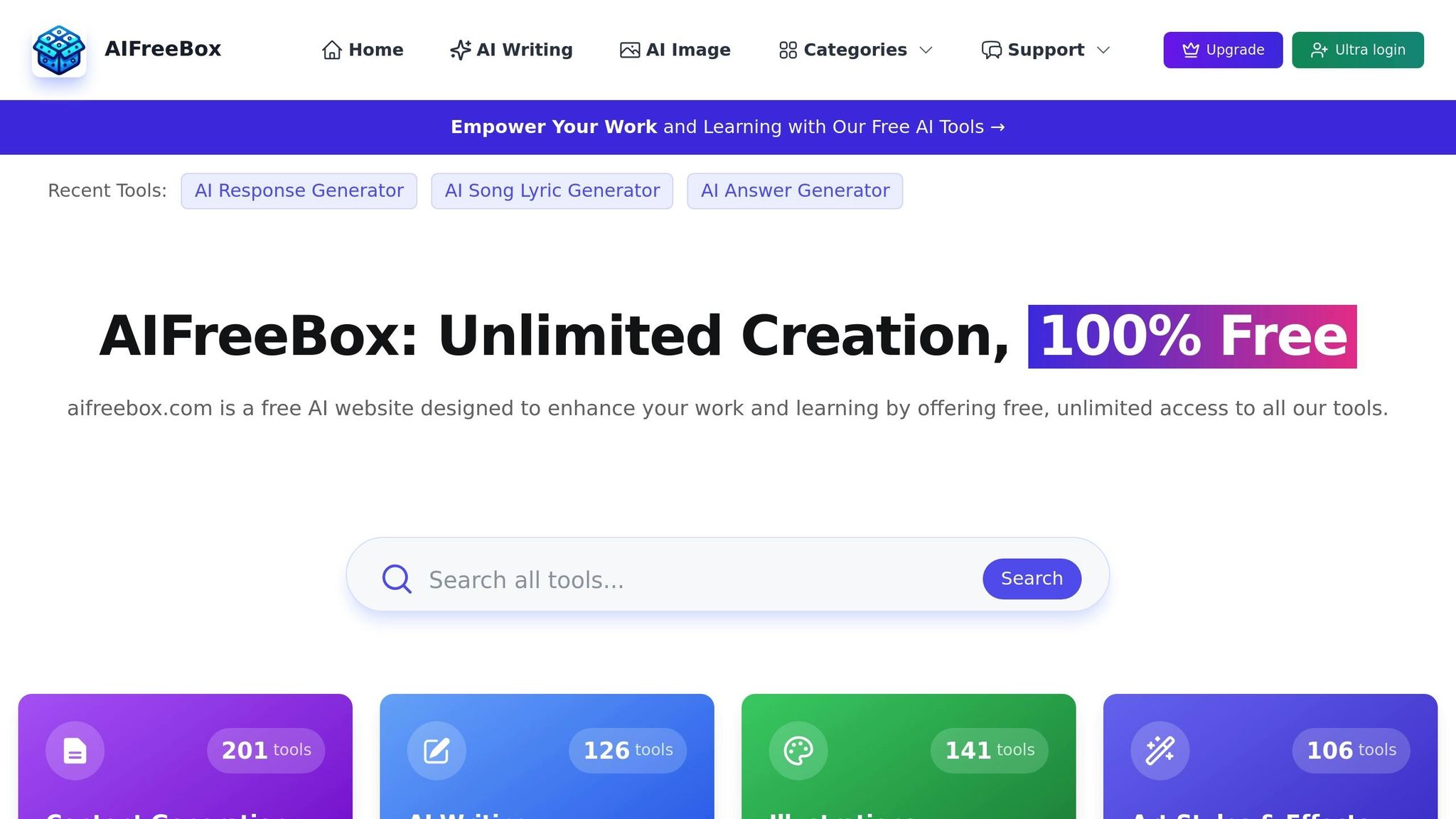1456x819 pixels.
Task: Click the chat bubble icon beside Support
Action: 992,50
